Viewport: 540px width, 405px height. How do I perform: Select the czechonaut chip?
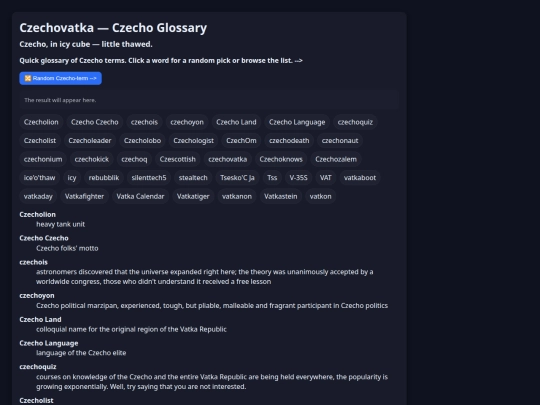click(x=340, y=141)
